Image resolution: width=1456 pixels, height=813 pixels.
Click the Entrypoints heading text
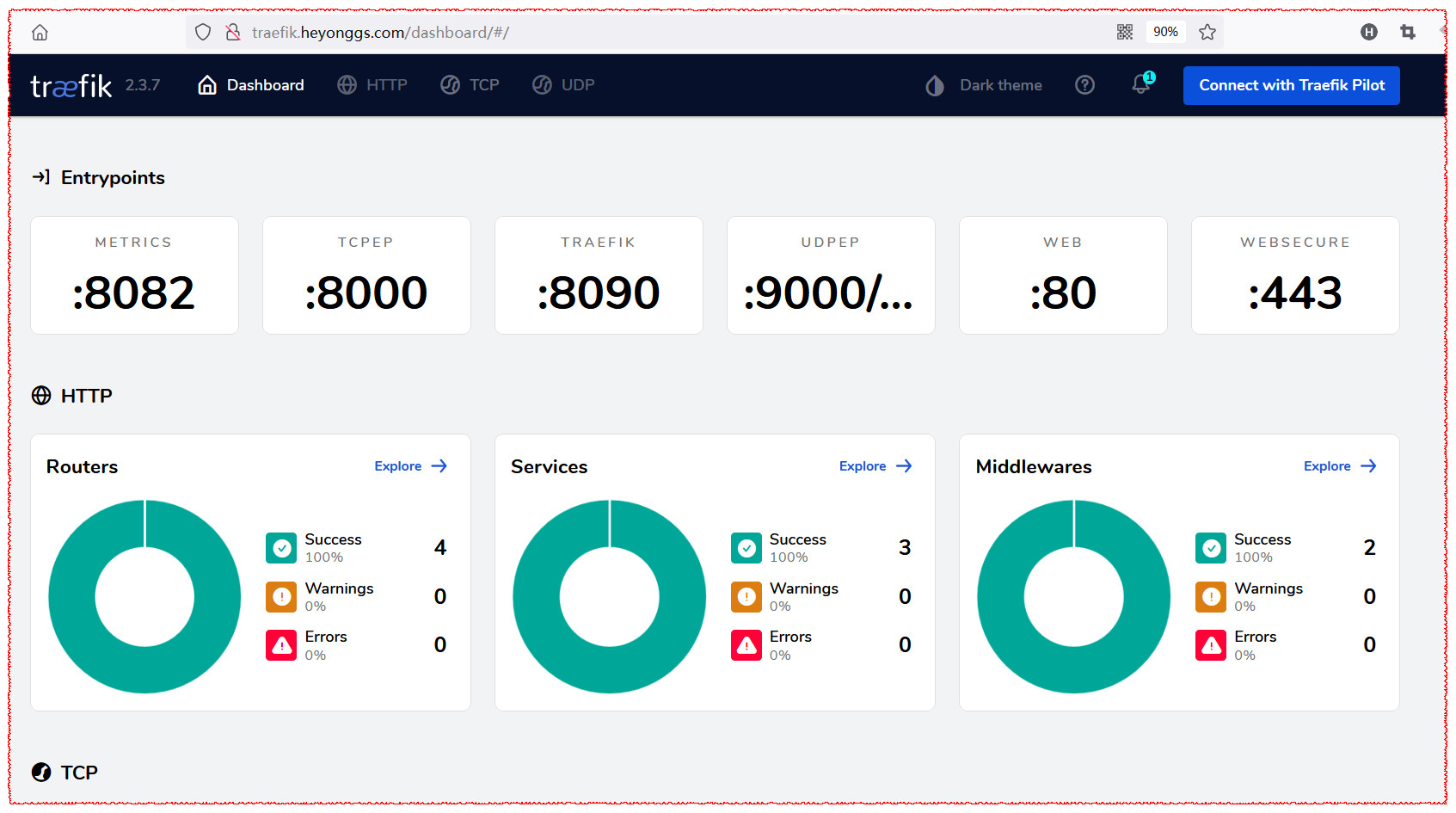tap(113, 178)
